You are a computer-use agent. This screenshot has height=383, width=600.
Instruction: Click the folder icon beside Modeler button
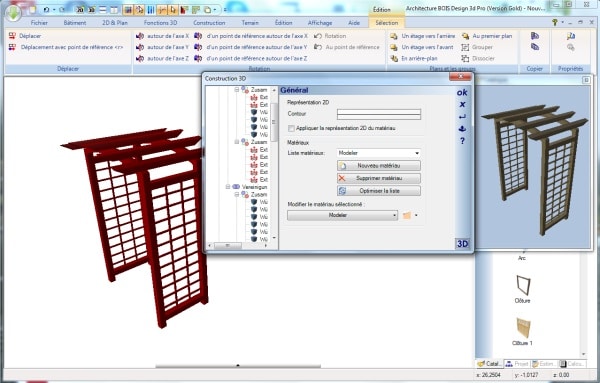(407, 215)
